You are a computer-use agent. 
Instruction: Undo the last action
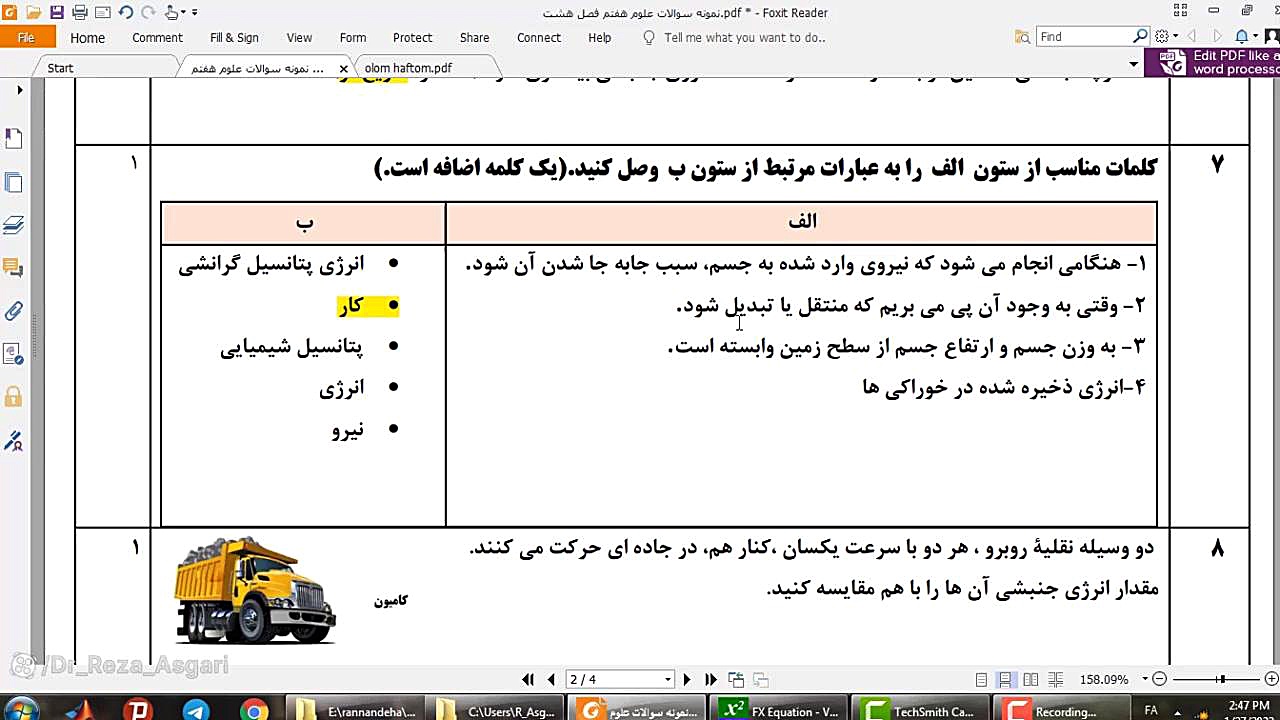[125, 13]
